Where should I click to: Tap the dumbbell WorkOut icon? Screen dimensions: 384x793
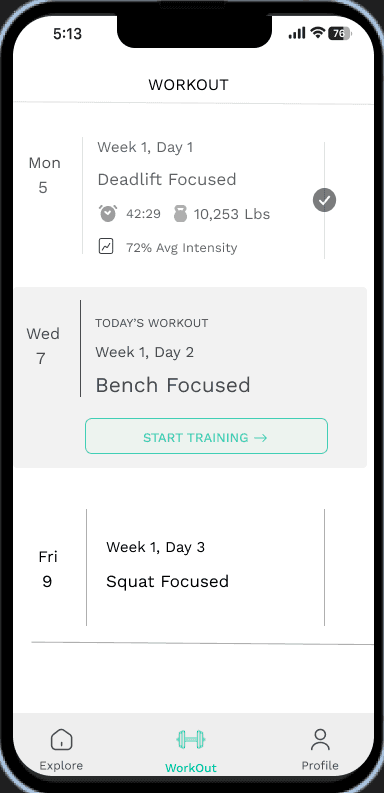pyautogui.click(x=191, y=739)
